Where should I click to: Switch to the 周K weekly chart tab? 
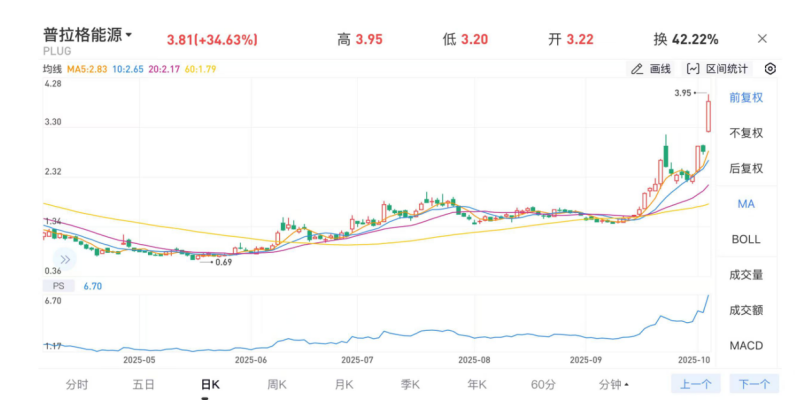(x=277, y=384)
